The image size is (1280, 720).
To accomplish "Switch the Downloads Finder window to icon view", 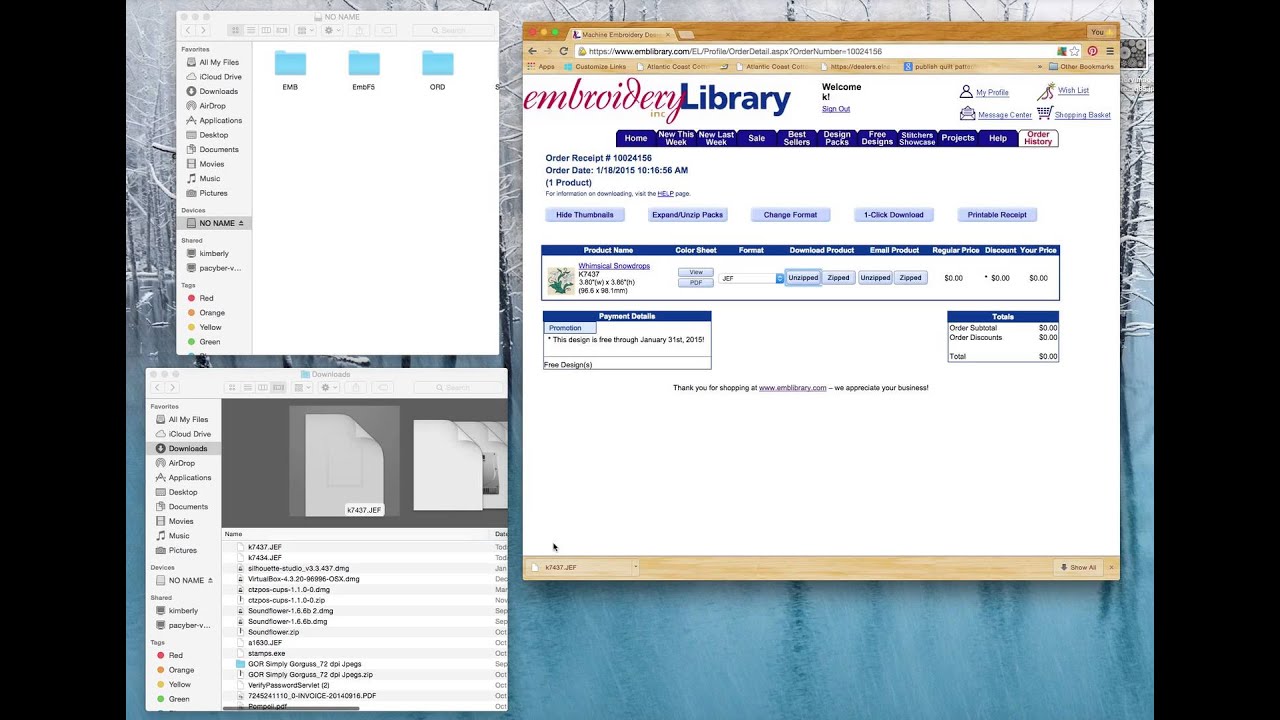I will coord(232,388).
